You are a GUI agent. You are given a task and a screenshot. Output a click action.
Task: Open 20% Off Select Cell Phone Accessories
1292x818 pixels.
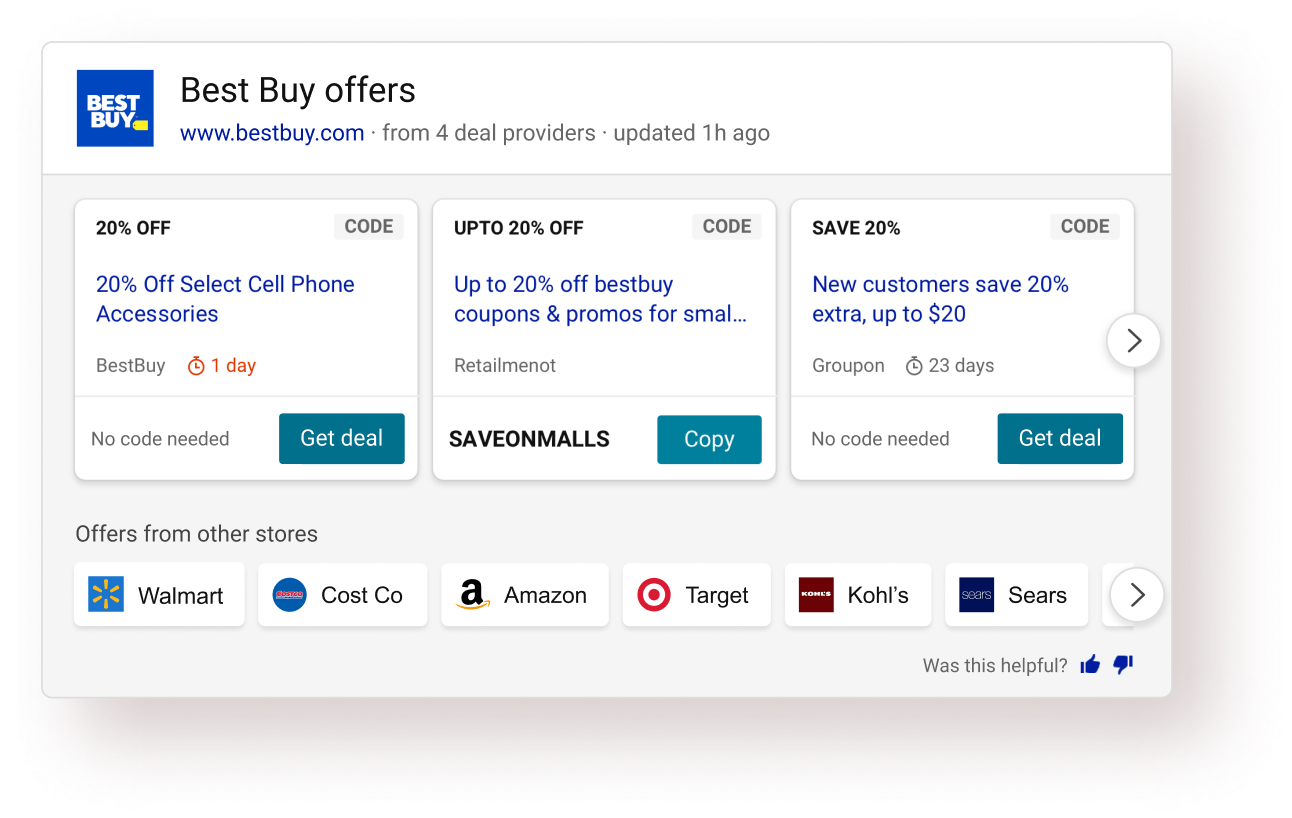pos(225,299)
